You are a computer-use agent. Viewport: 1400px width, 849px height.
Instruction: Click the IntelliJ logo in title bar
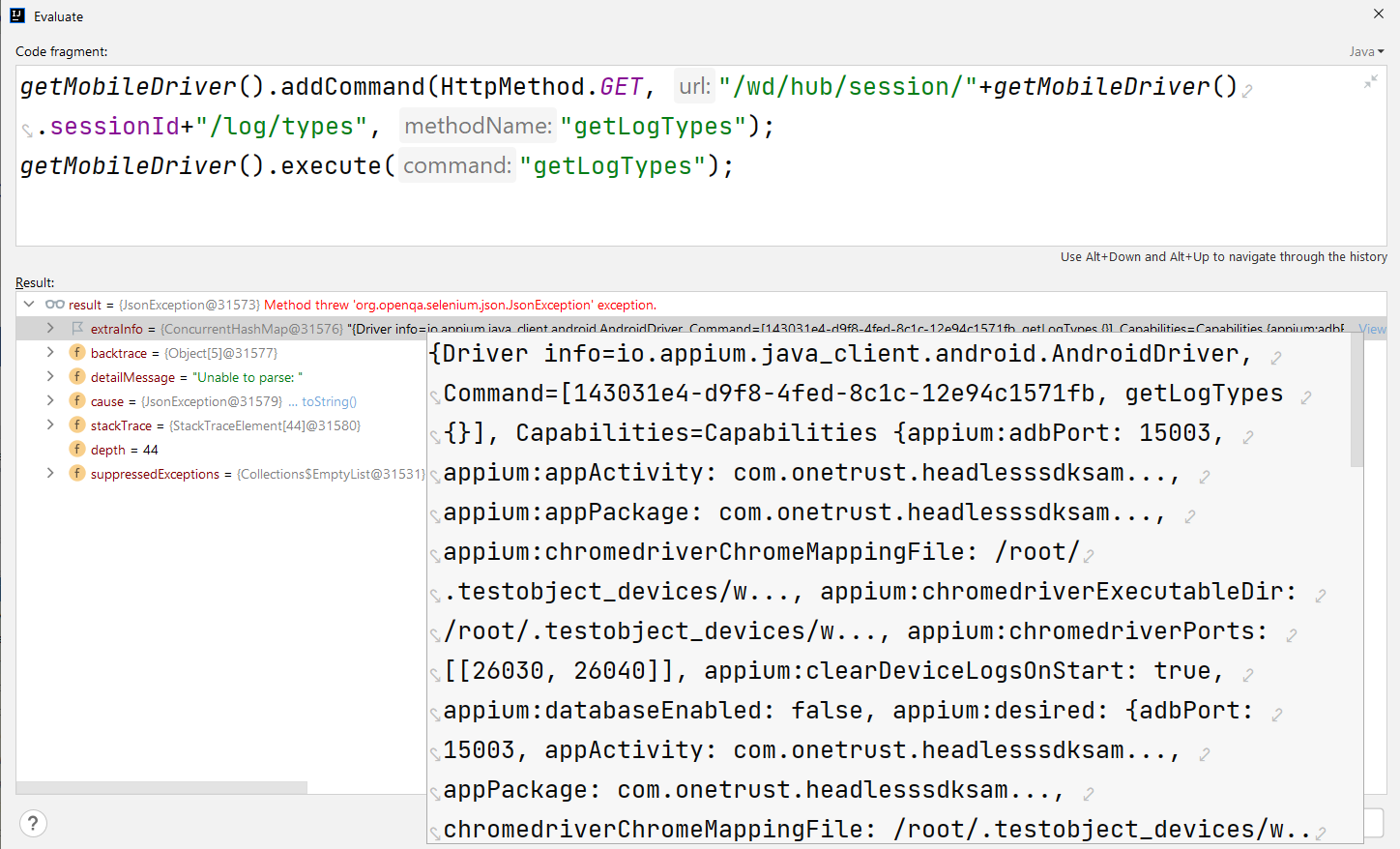click(x=17, y=15)
